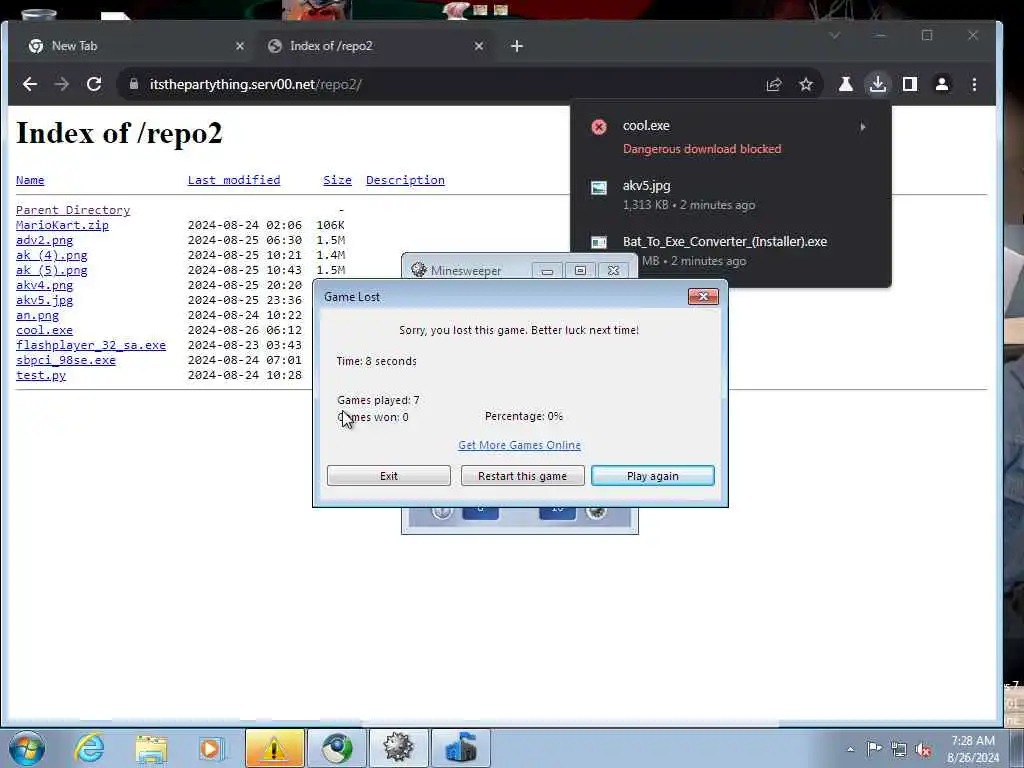
Task: Bookmark this page with the star
Action: click(806, 84)
